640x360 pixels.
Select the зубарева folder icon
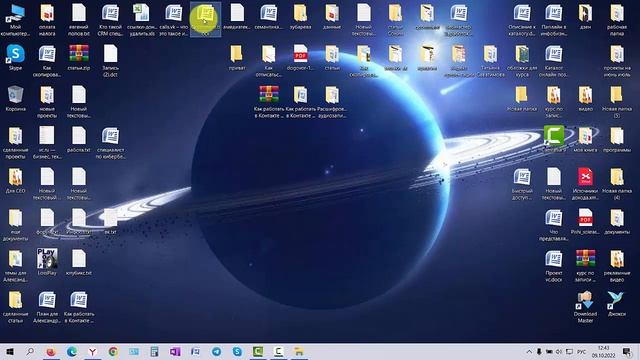300,16
